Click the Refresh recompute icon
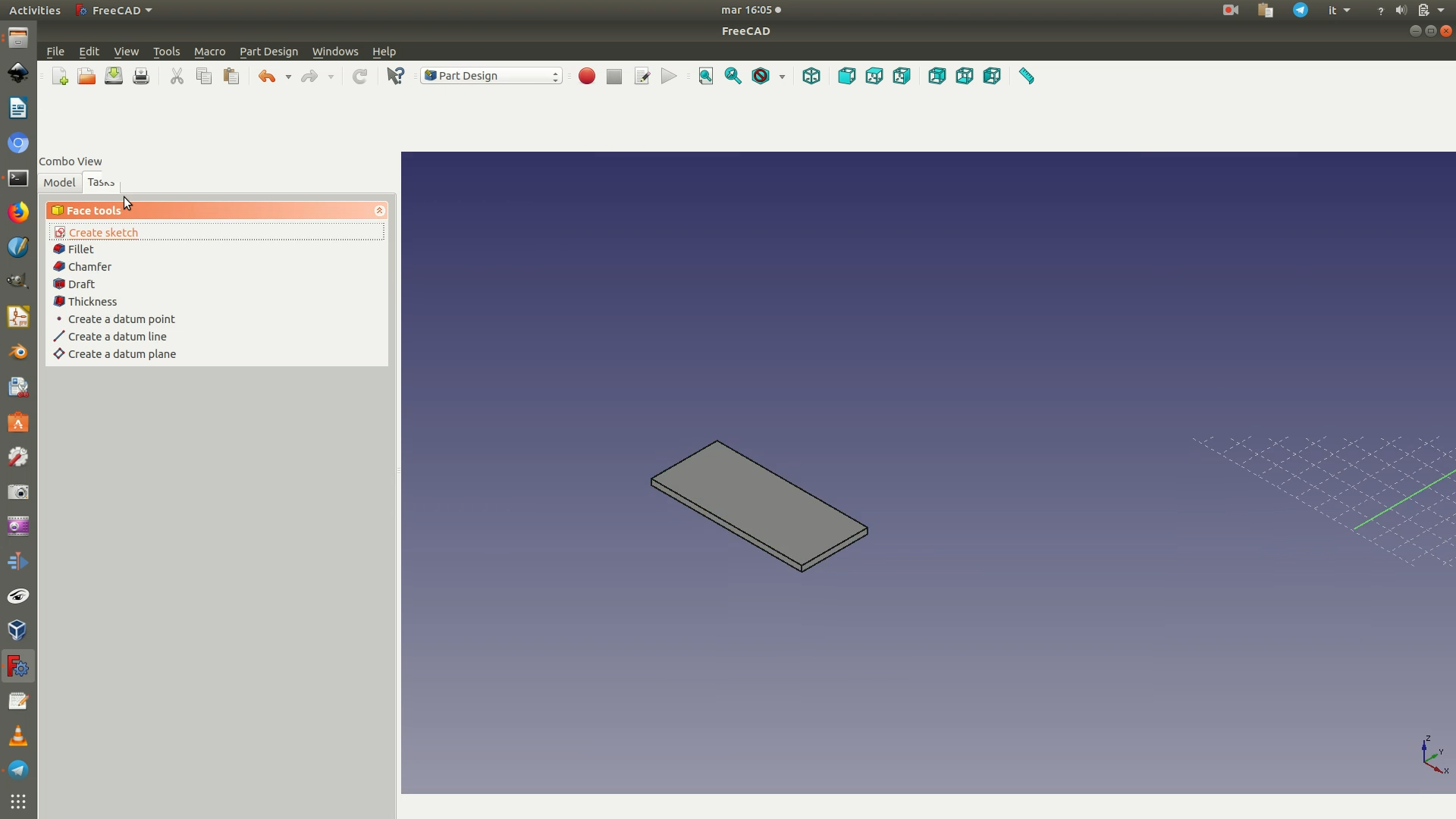The width and height of the screenshot is (1456, 819). (360, 76)
